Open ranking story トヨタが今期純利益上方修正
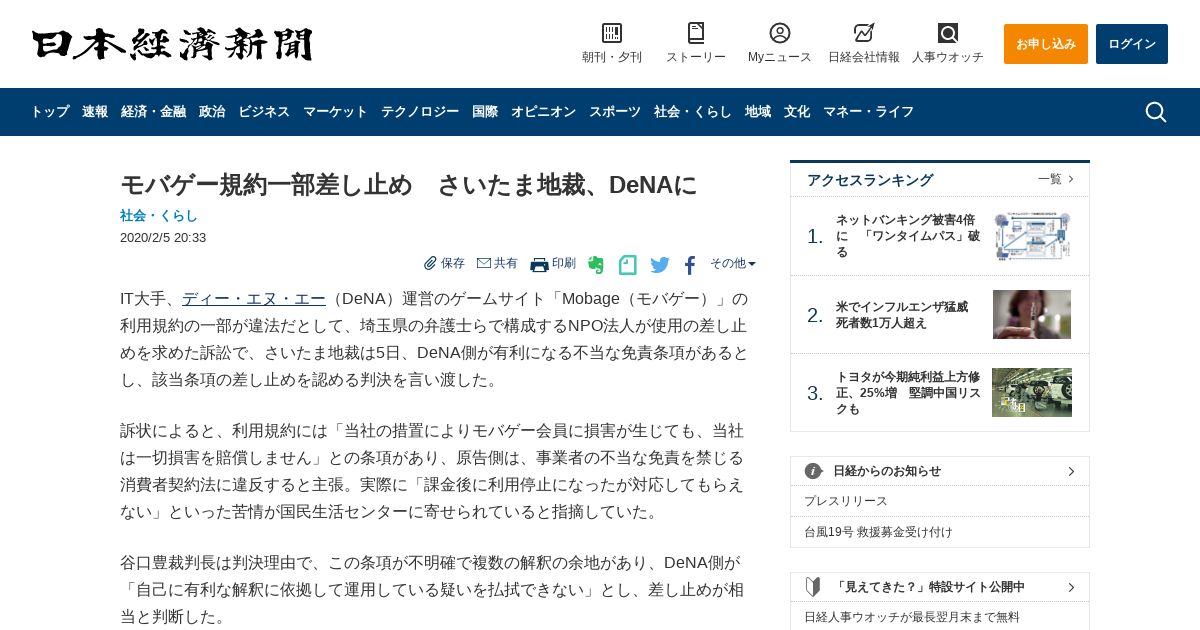 (x=908, y=393)
